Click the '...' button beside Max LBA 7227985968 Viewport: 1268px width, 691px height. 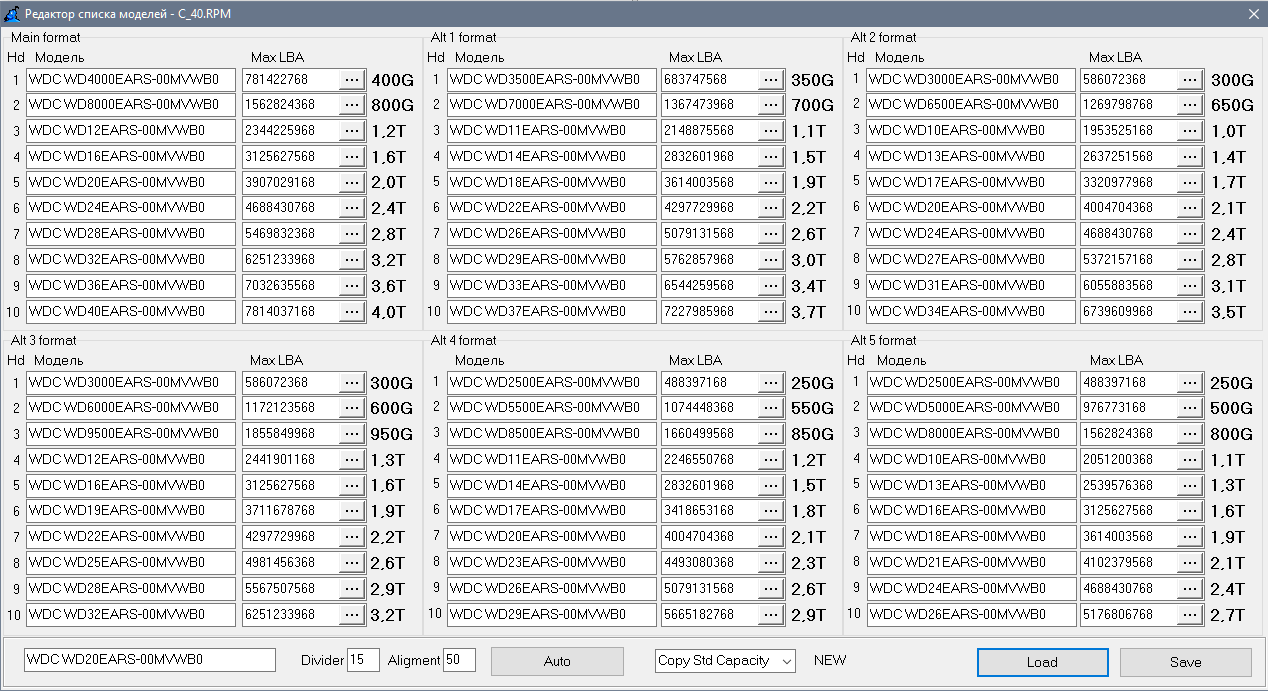[x=772, y=312]
